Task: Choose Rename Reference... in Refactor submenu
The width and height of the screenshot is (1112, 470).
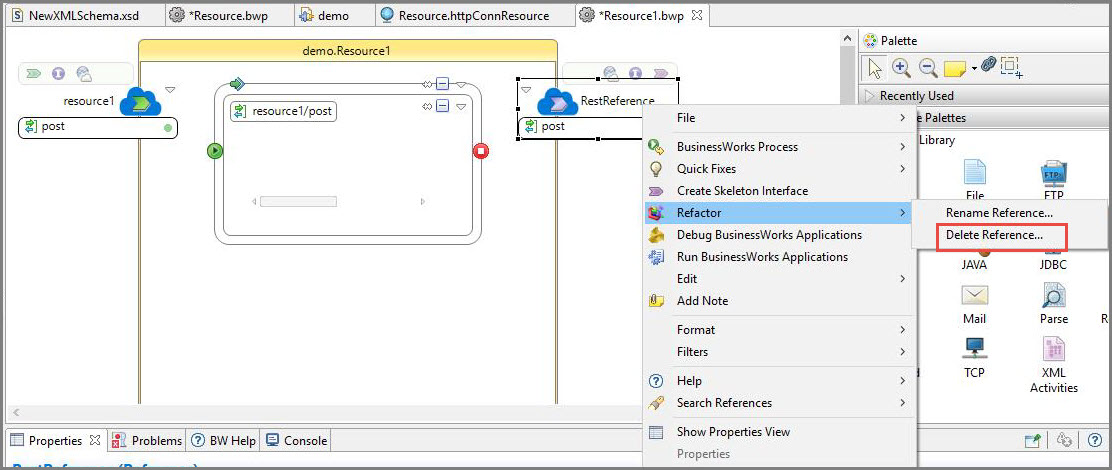Action: [999, 213]
